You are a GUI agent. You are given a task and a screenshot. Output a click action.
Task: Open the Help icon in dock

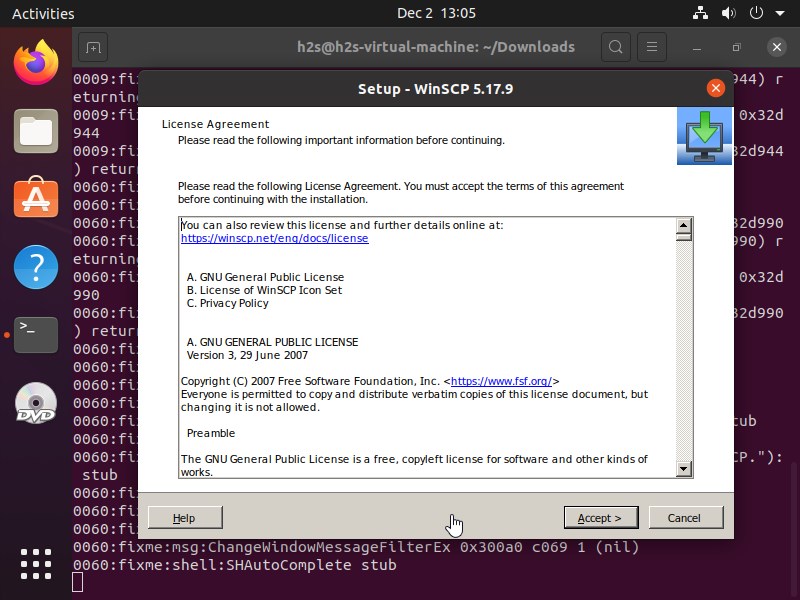coord(36,267)
